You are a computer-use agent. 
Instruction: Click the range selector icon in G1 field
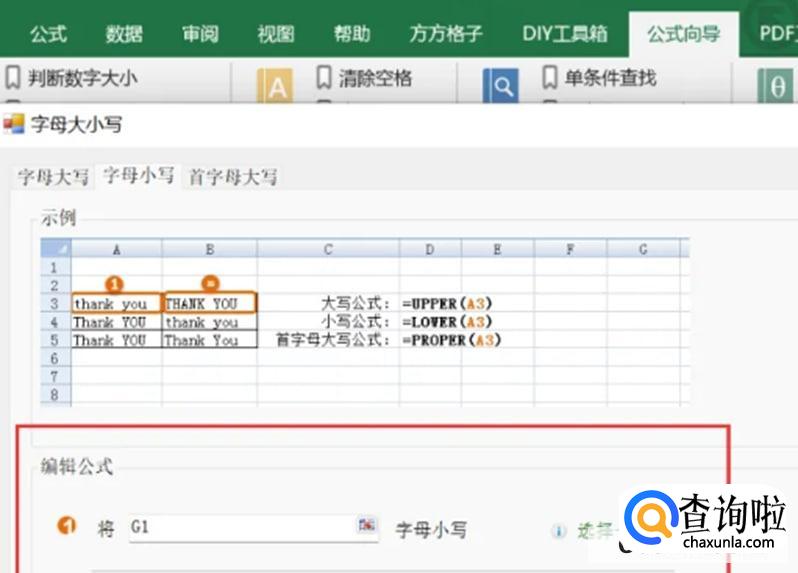coord(366,525)
